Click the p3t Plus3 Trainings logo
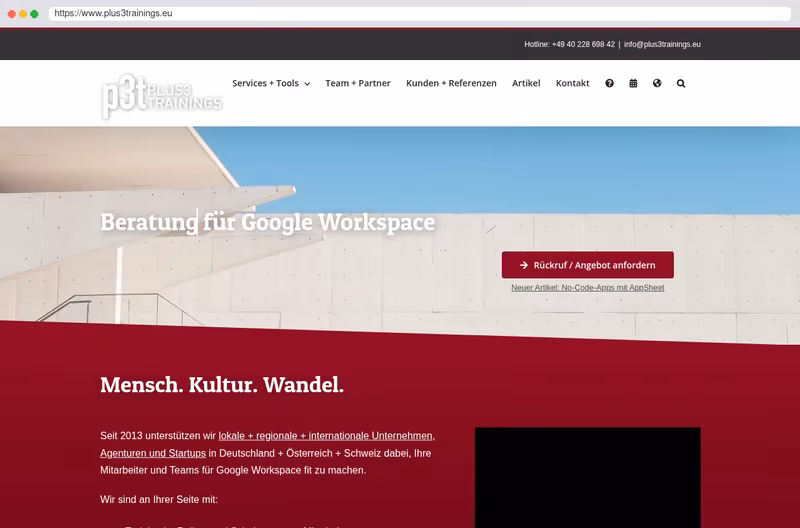This screenshot has height=528, width=800. [x=162, y=97]
